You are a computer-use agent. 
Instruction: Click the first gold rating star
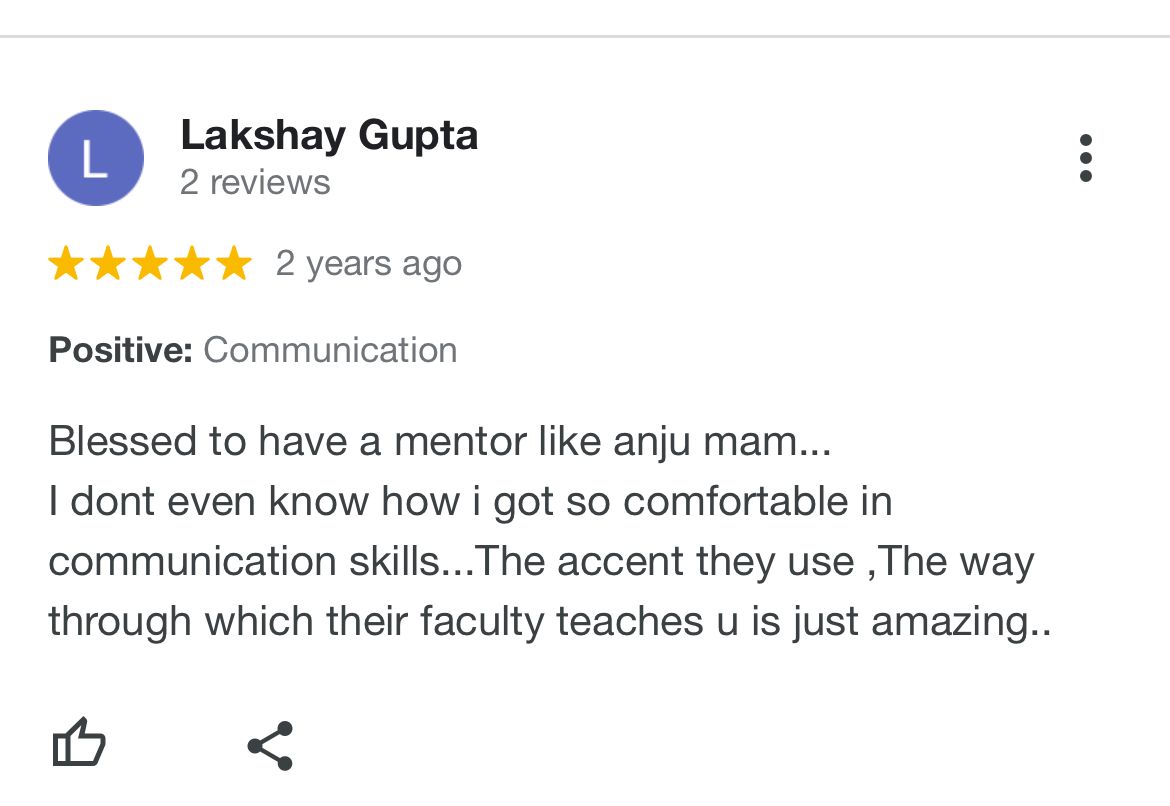(66, 264)
